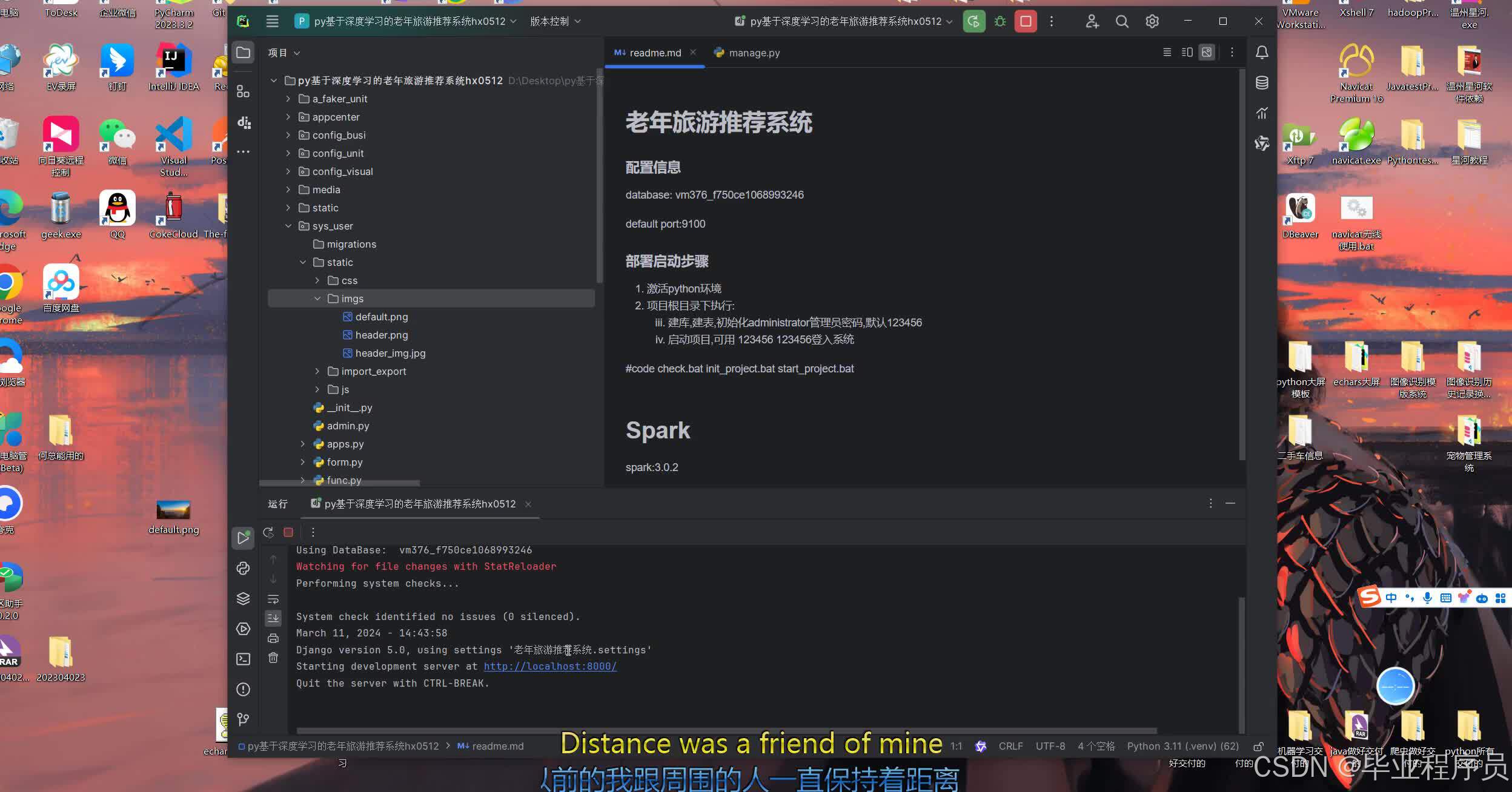Click the Search Everywhere magnifier icon
1512x792 pixels.
point(1122,22)
